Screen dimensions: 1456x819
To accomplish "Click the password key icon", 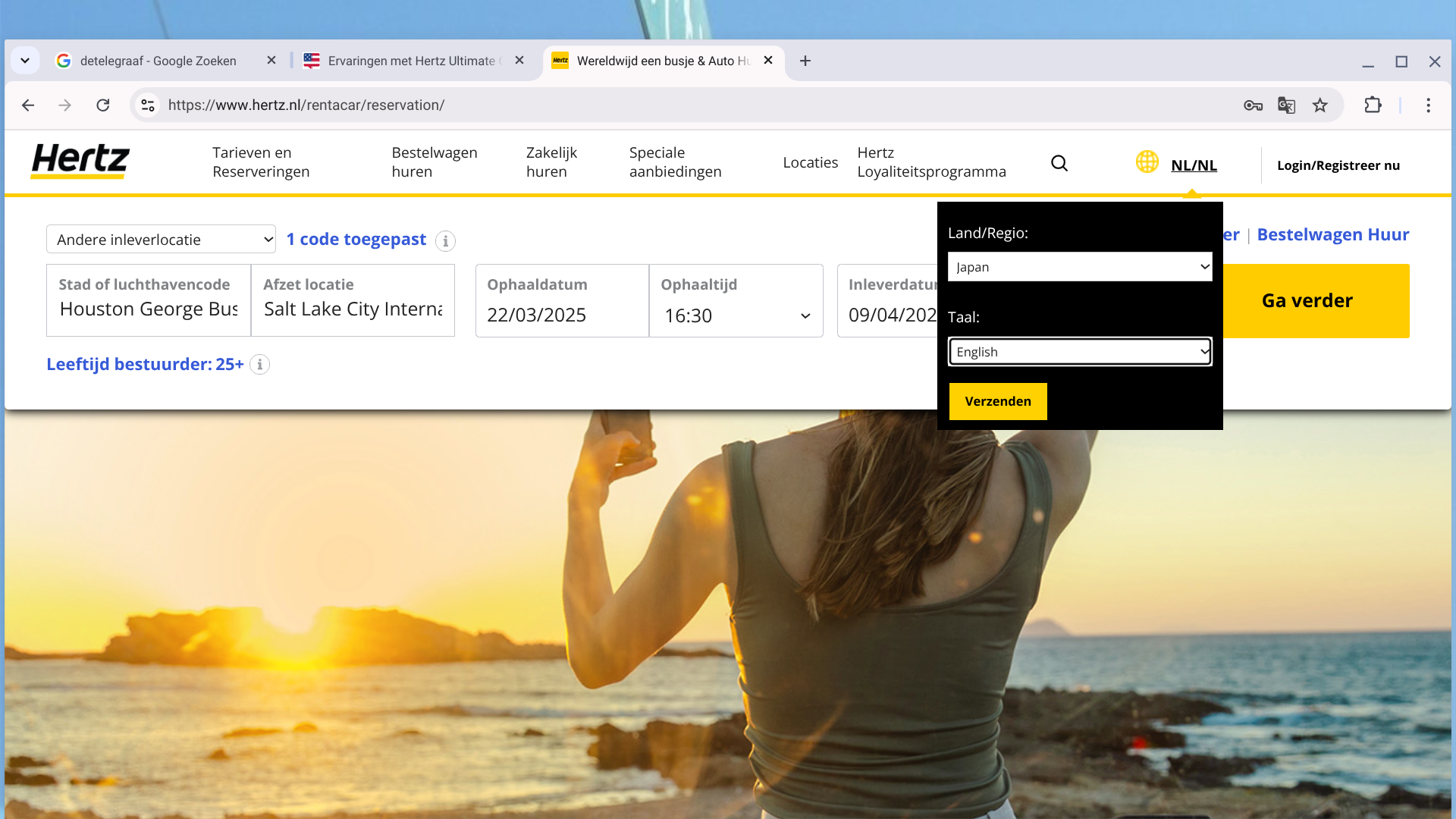I will coord(1253,105).
